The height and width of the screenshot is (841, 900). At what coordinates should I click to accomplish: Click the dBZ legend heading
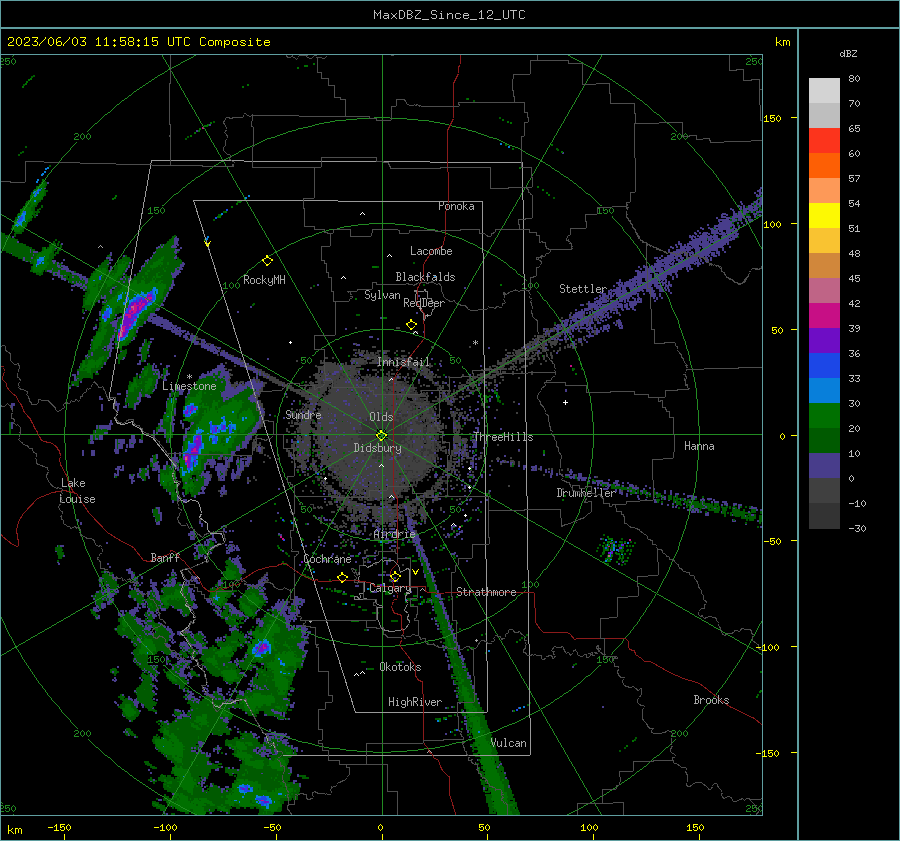pos(848,54)
